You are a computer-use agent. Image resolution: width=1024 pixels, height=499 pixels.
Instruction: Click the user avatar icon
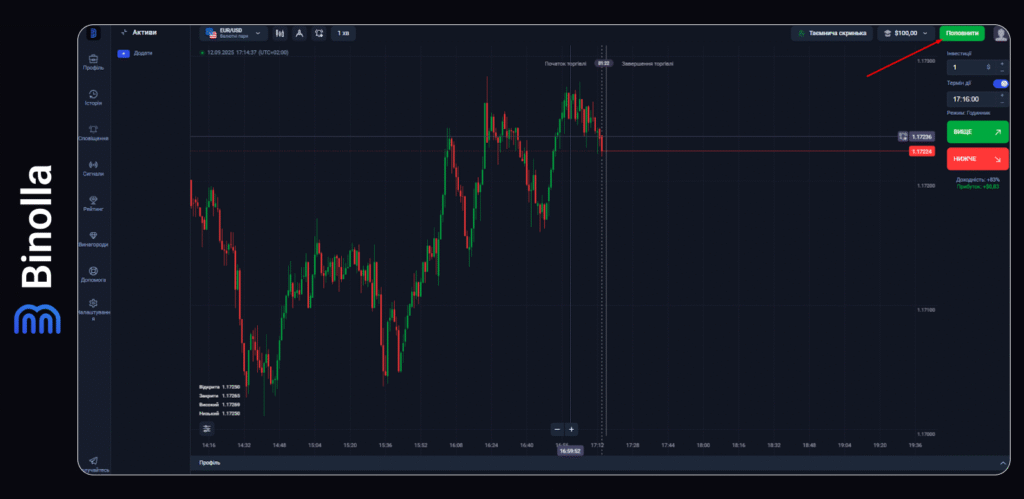[1000, 33]
